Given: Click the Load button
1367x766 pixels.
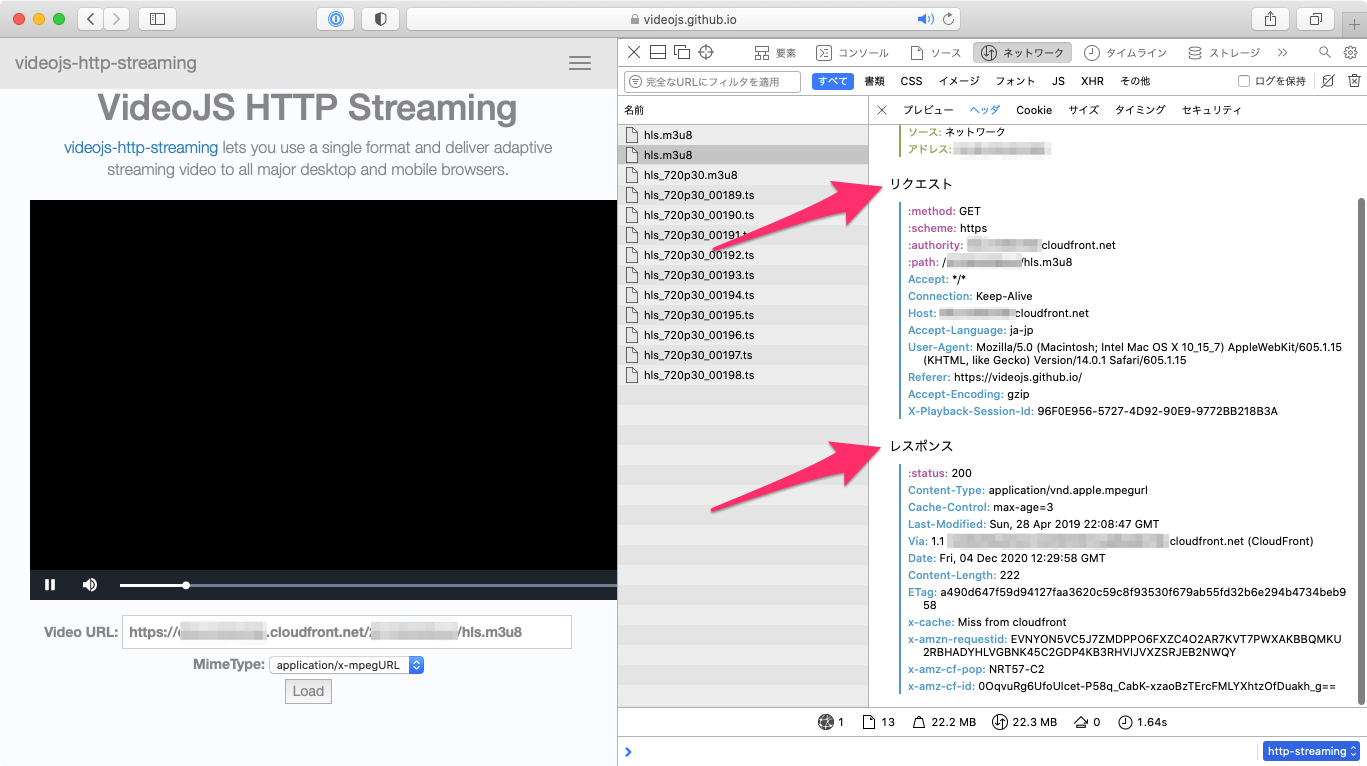Looking at the screenshot, I should click(308, 691).
